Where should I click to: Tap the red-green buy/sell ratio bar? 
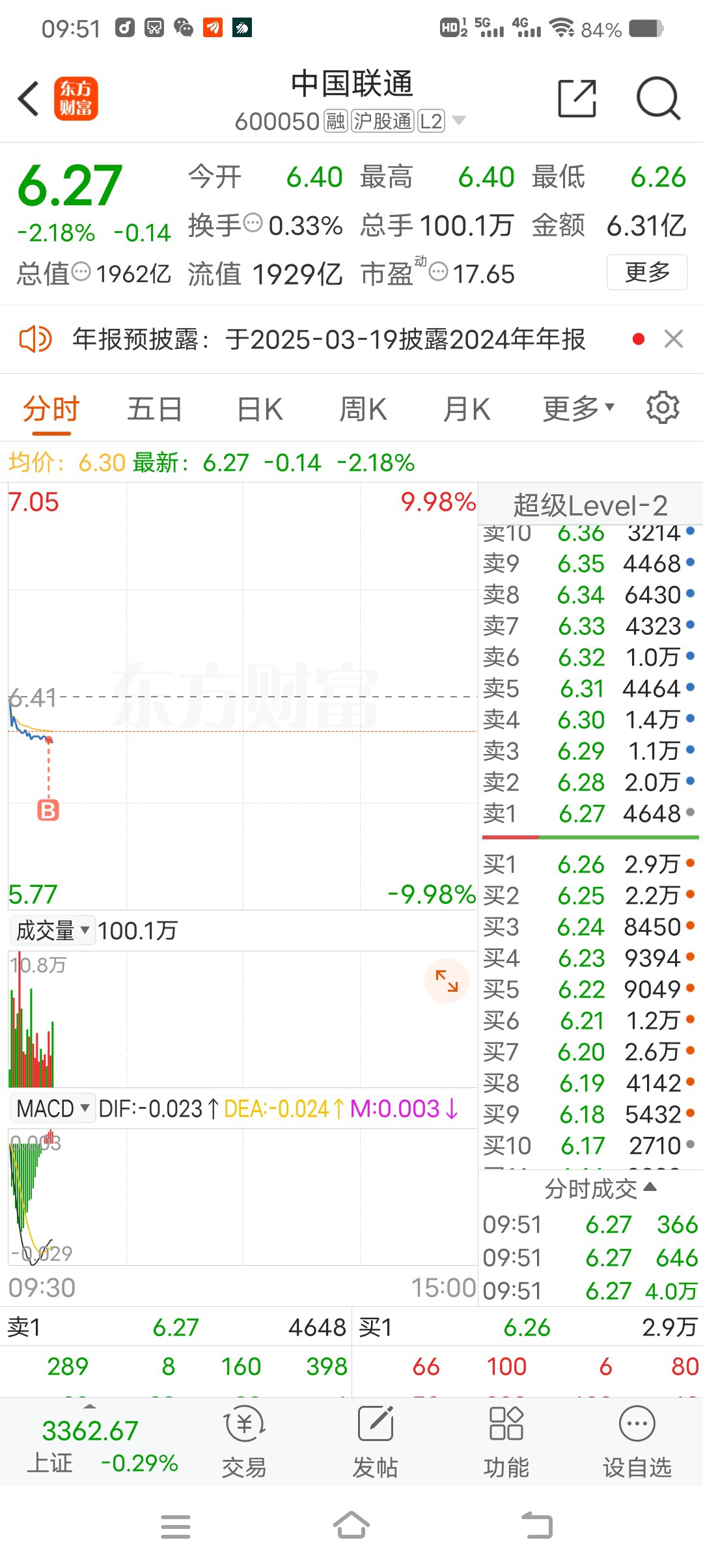tap(590, 837)
